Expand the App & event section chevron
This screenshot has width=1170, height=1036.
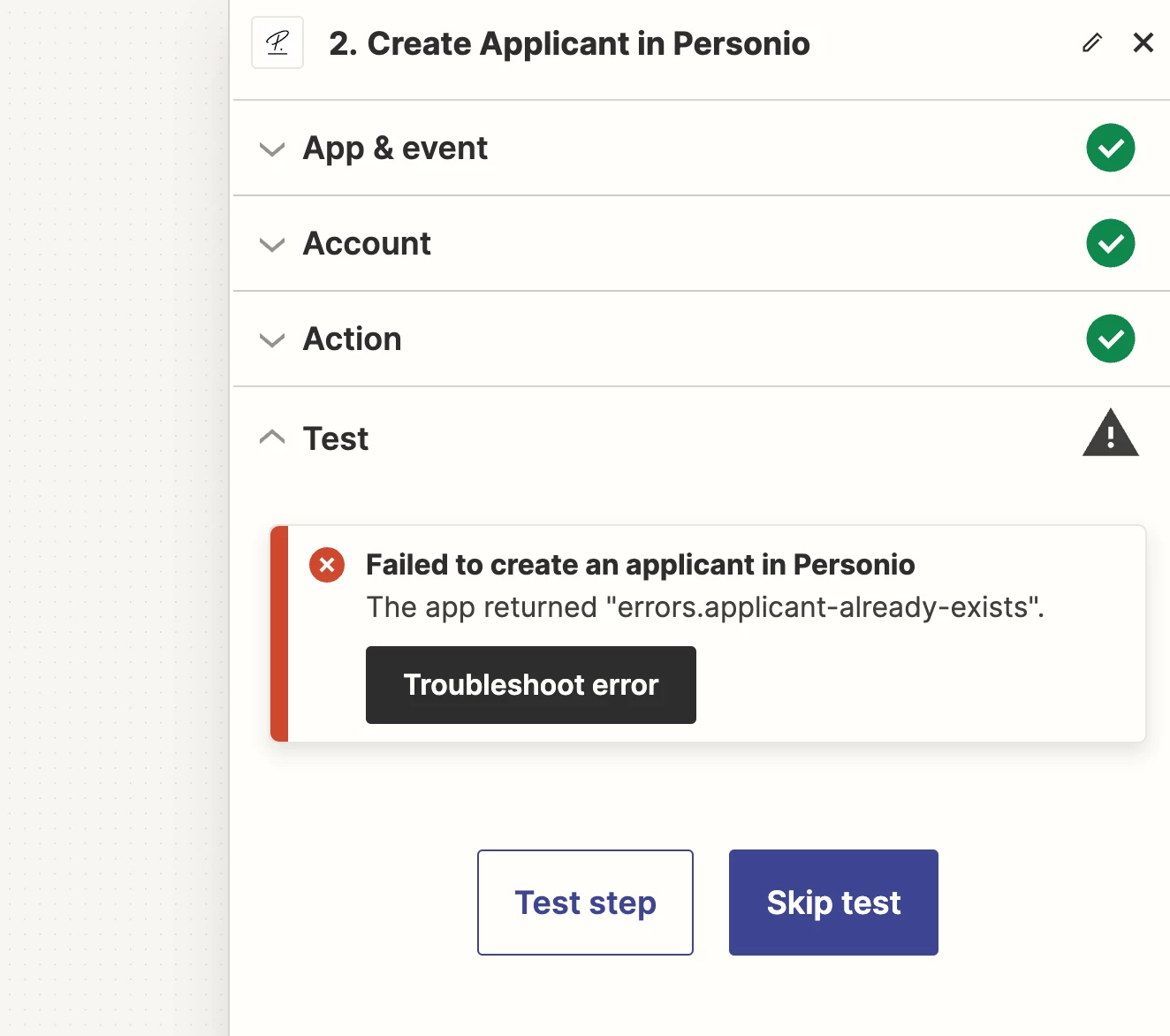tap(272, 149)
